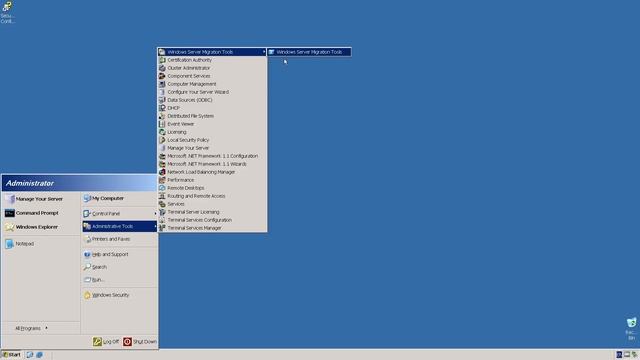Expand the Control Panel submenu arrow
Image resolution: width=640 pixels, height=360 pixels.
tap(155, 213)
